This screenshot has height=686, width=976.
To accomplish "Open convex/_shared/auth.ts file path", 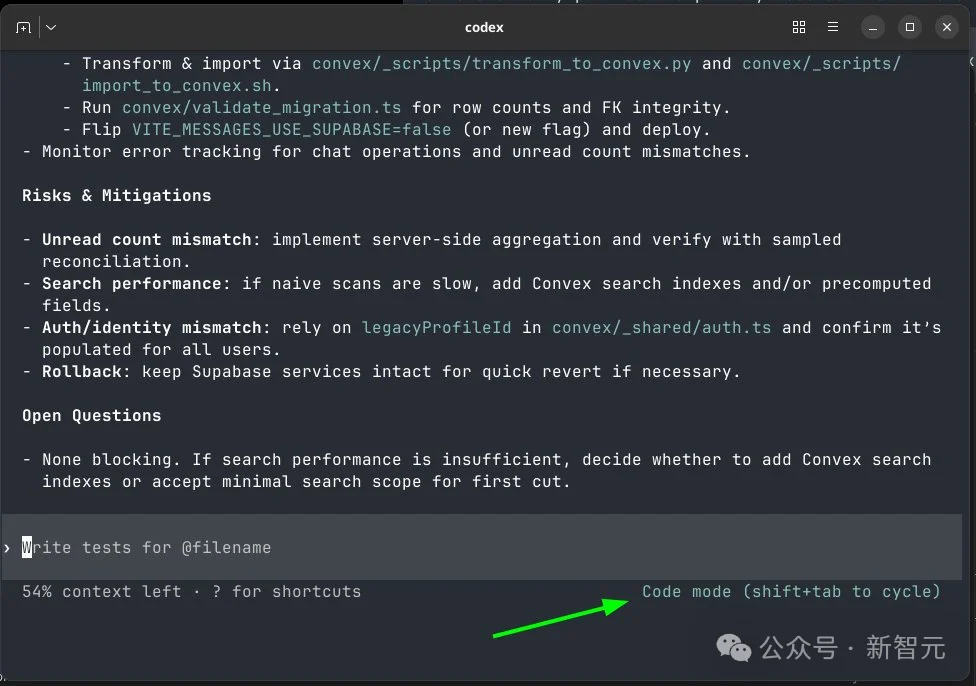I will (x=661, y=328).
